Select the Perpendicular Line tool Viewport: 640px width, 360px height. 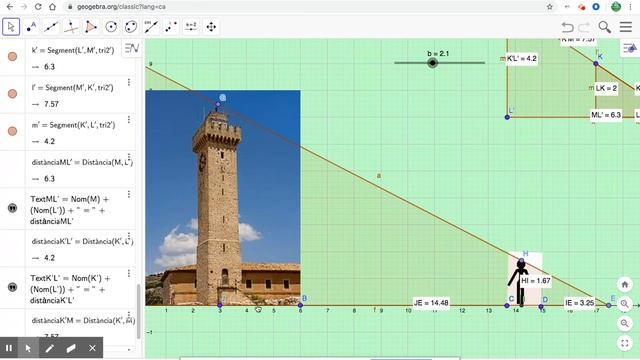[71, 27]
